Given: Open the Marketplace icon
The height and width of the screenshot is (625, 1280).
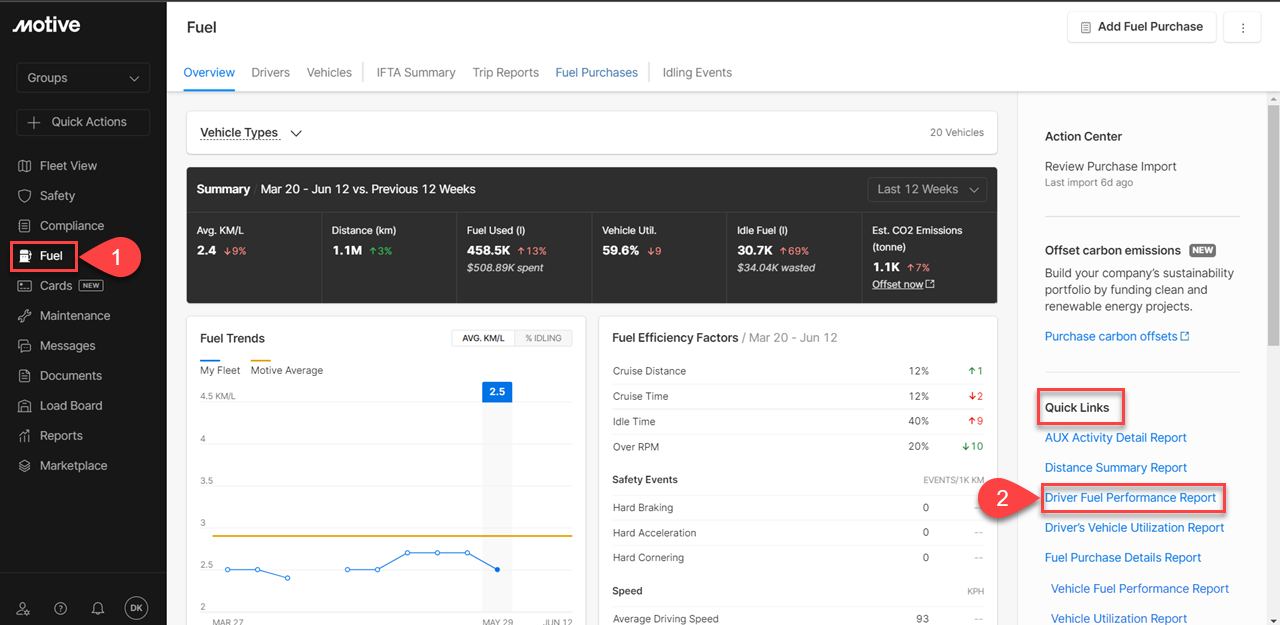Looking at the screenshot, I should 25,466.
